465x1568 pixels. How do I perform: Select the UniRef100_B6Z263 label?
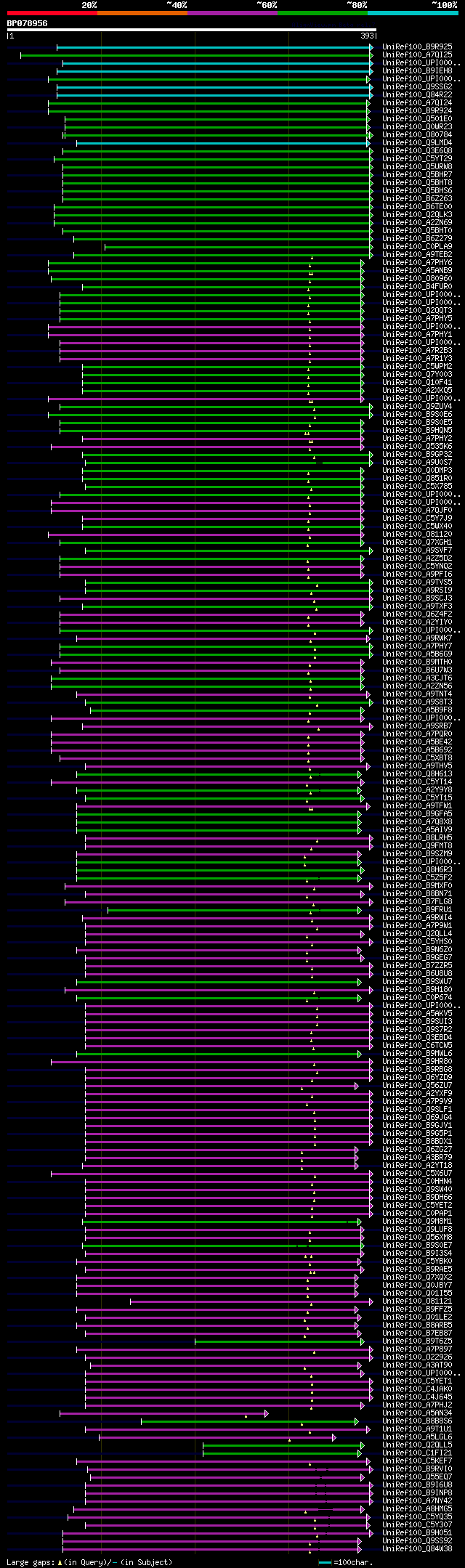point(417,198)
